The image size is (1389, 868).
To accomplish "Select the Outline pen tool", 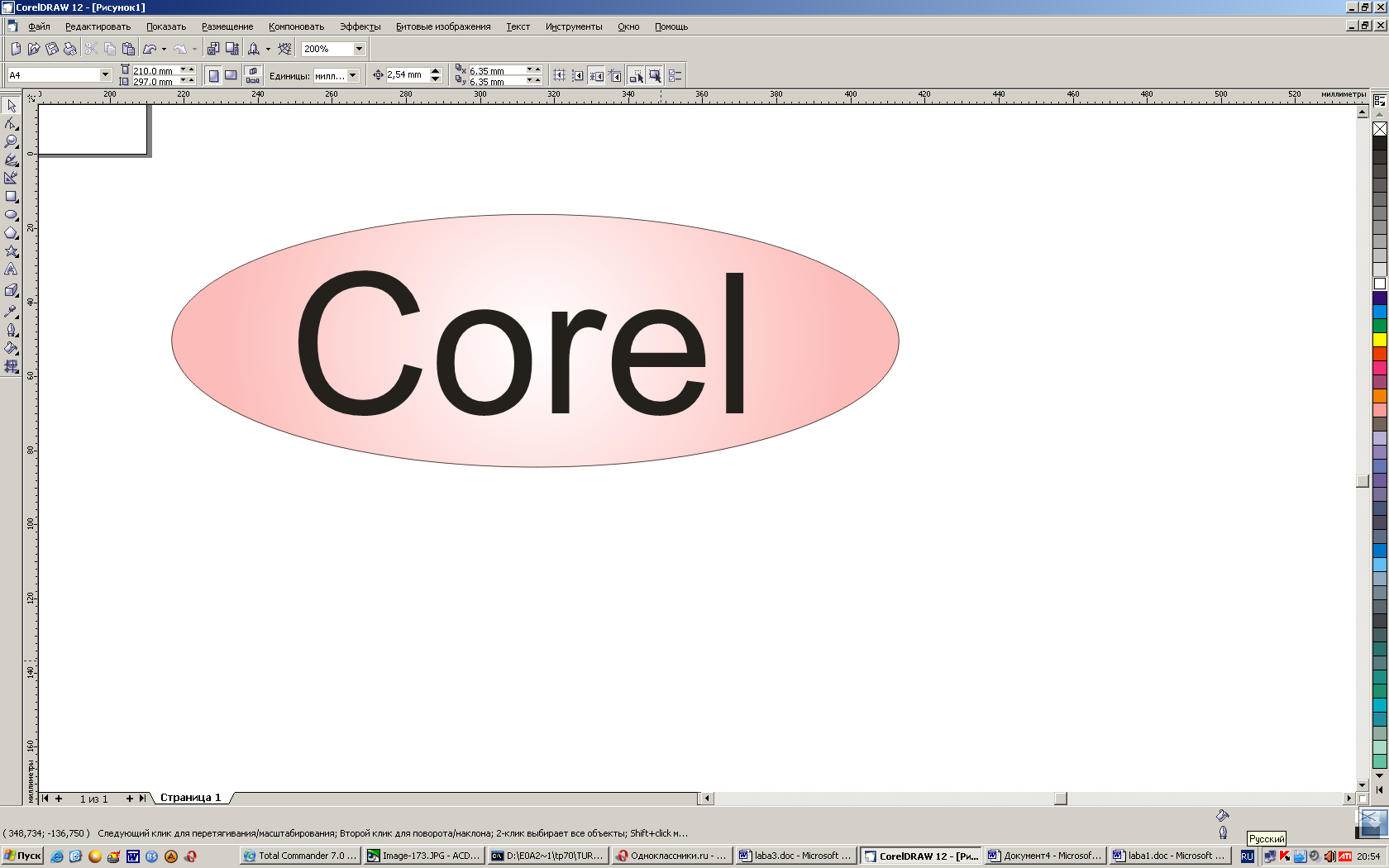I will click(x=12, y=330).
